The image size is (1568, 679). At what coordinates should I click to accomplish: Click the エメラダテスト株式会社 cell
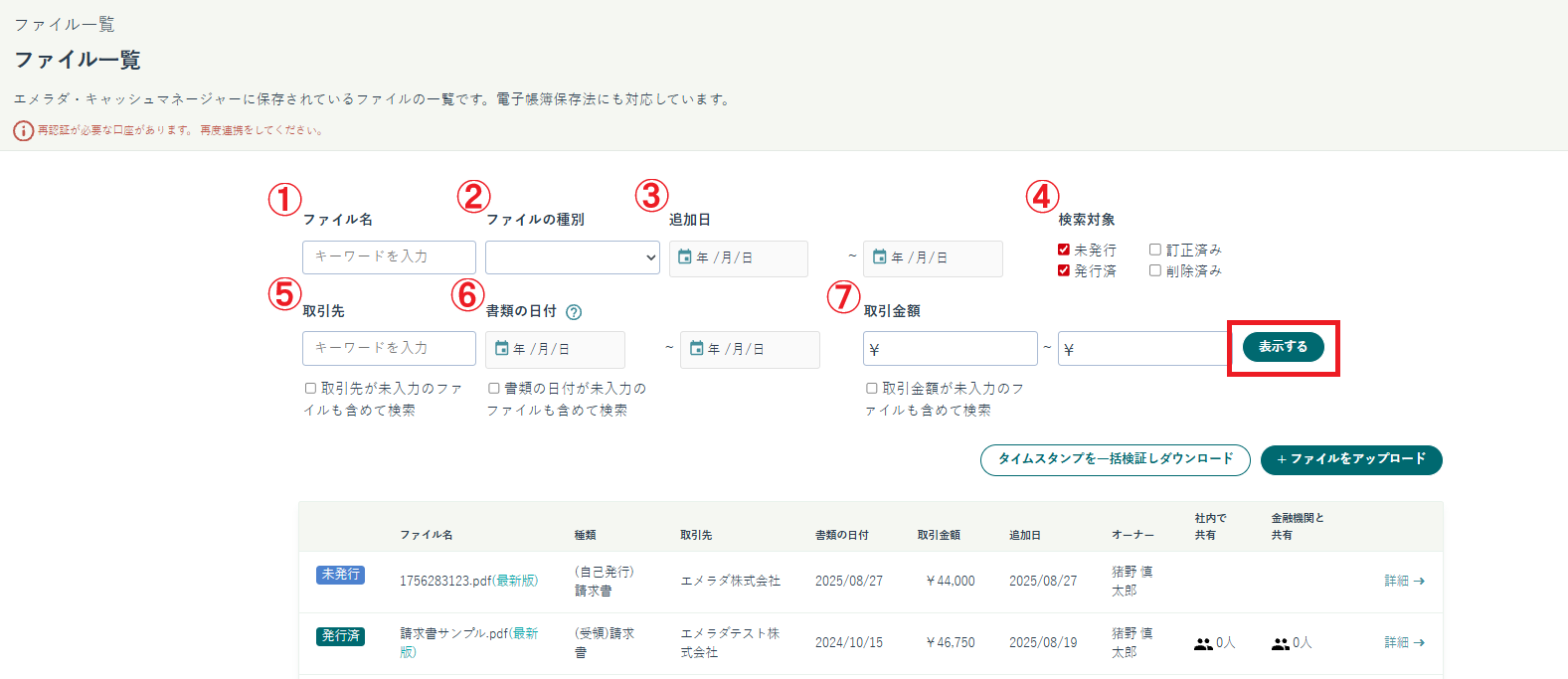(x=731, y=642)
